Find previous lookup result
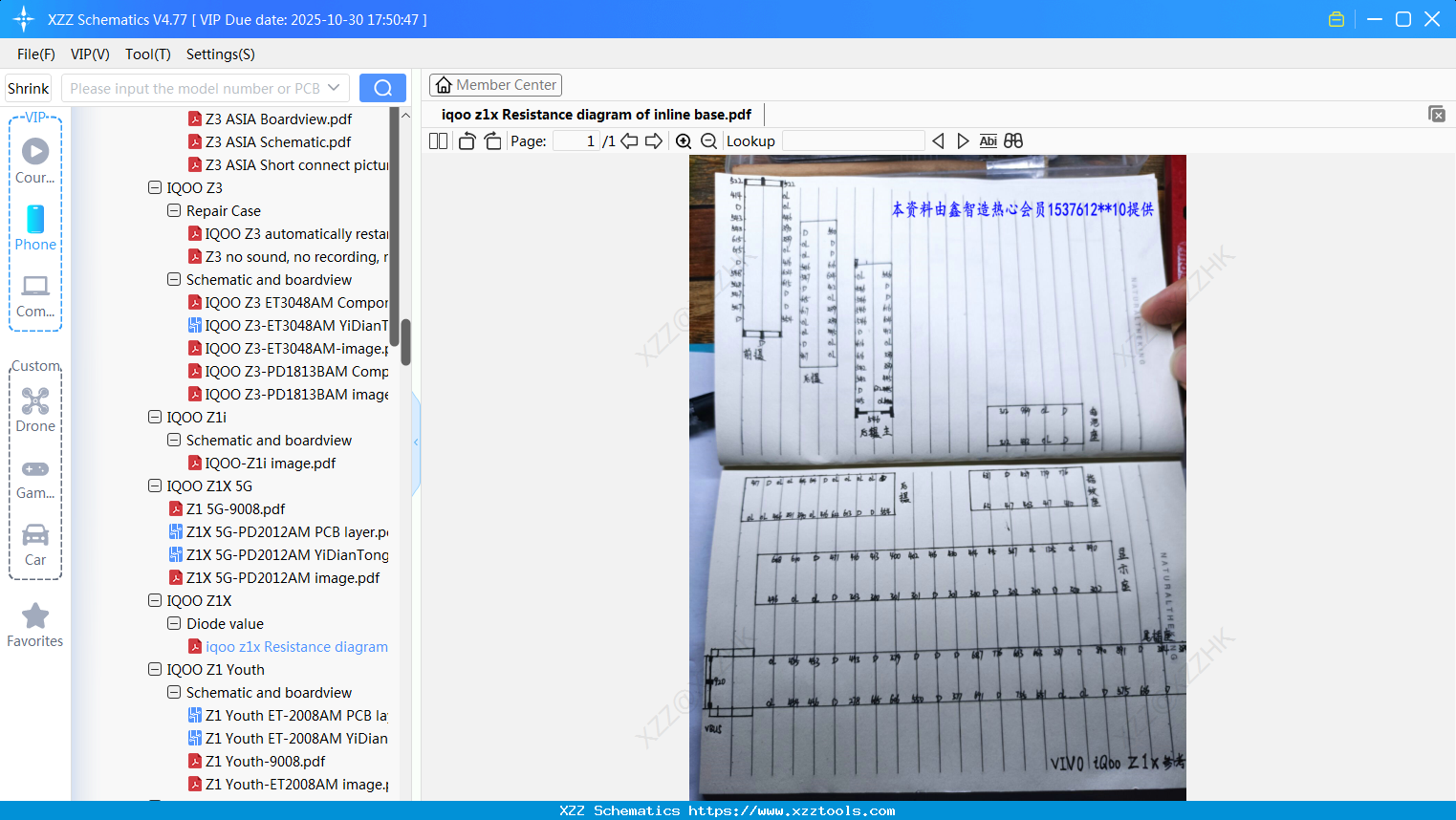The height and width of the screenshot is (820, 1456). [x=938, y=141]
